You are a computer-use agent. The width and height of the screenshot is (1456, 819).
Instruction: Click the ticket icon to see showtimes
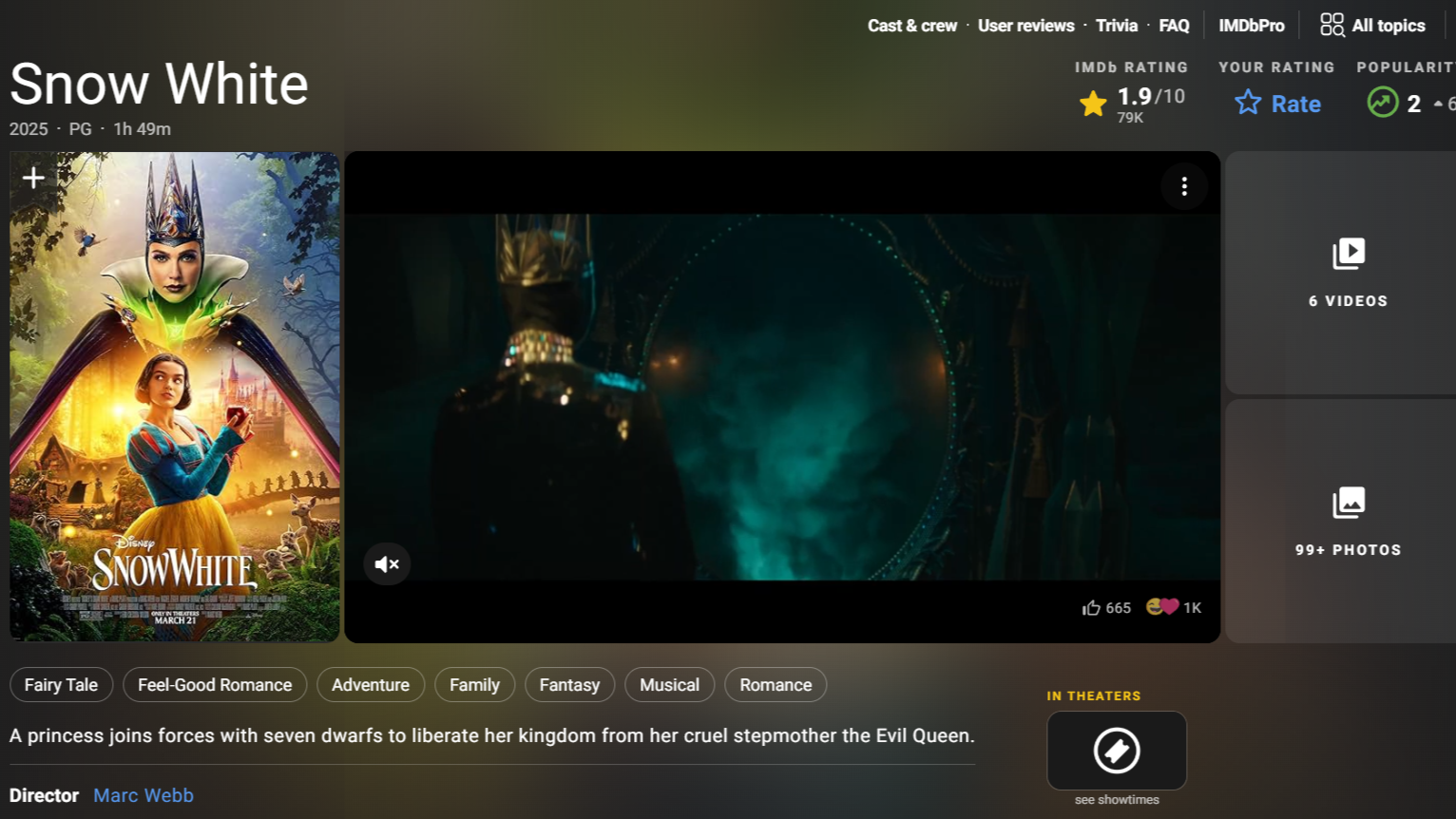click(1117, 751)
